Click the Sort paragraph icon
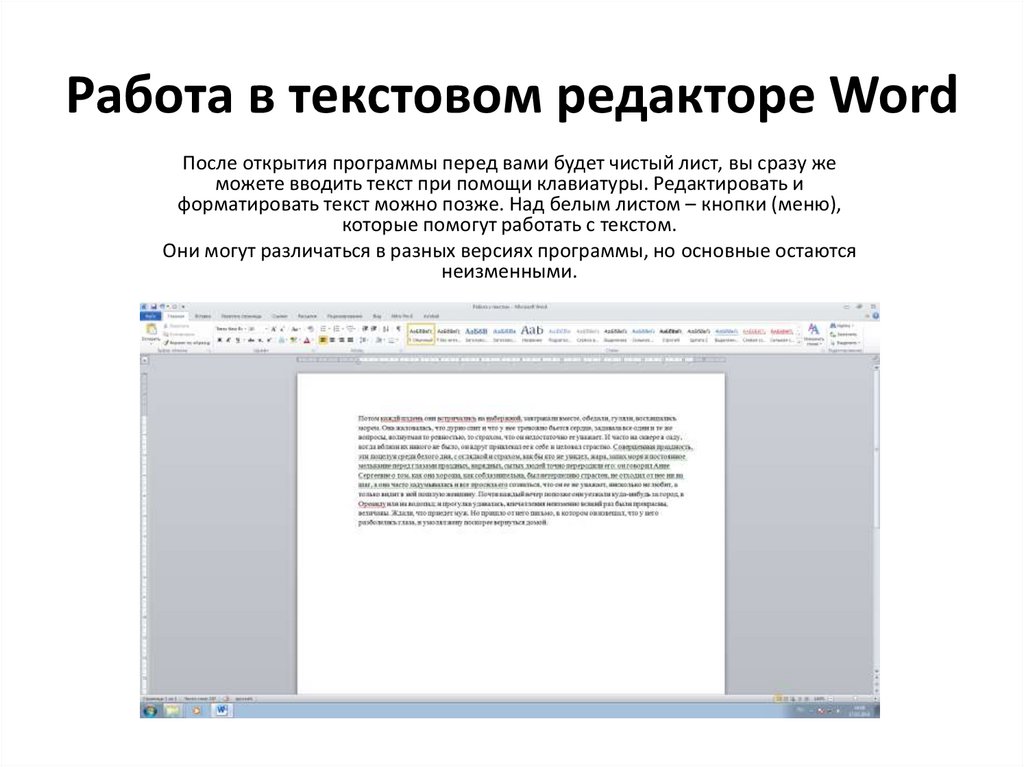The width and height of the screenshot is (1024, 767). coord(385,328)
